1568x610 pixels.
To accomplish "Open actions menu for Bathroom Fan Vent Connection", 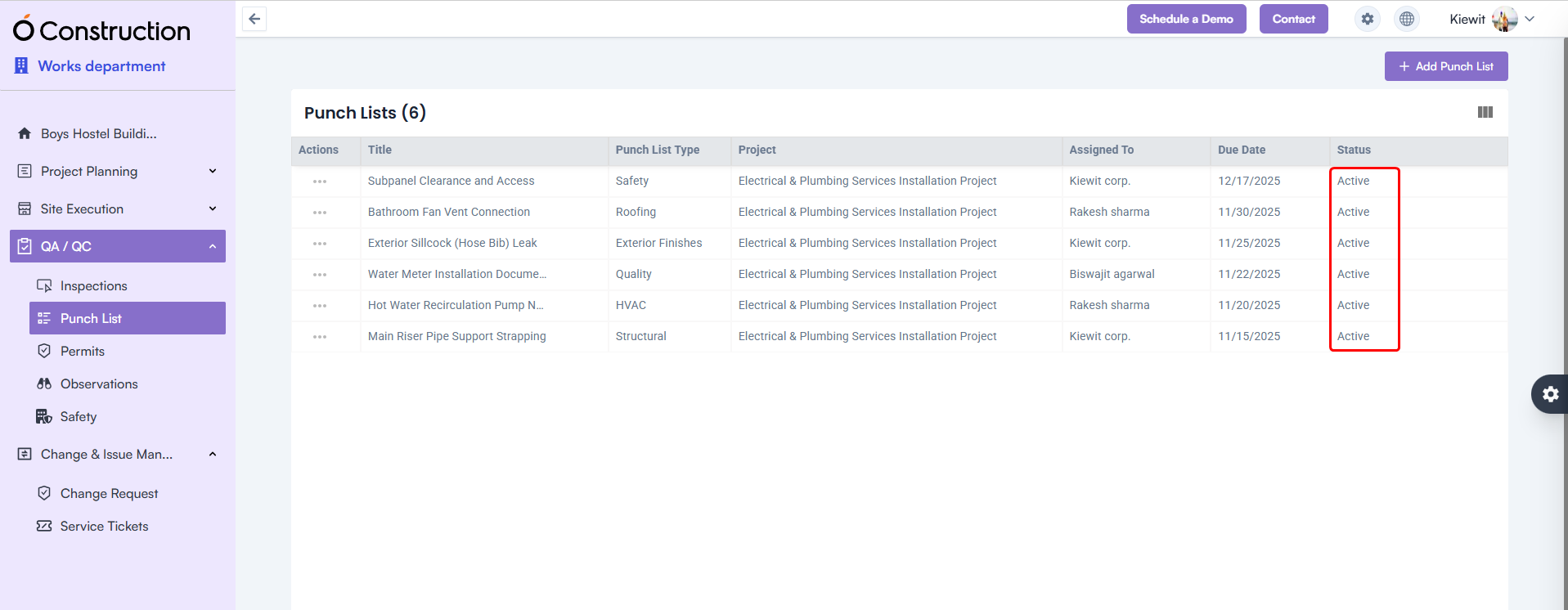I will (x=320, y=213).
